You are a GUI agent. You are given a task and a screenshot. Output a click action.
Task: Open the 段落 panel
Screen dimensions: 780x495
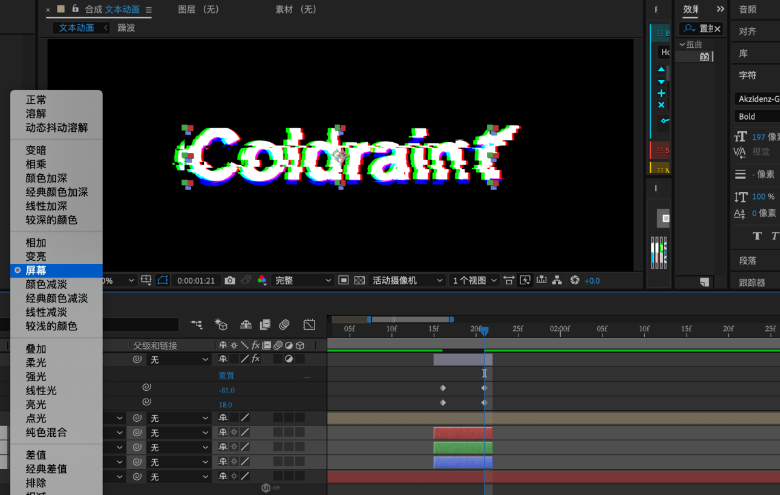[x=747, y=261]
